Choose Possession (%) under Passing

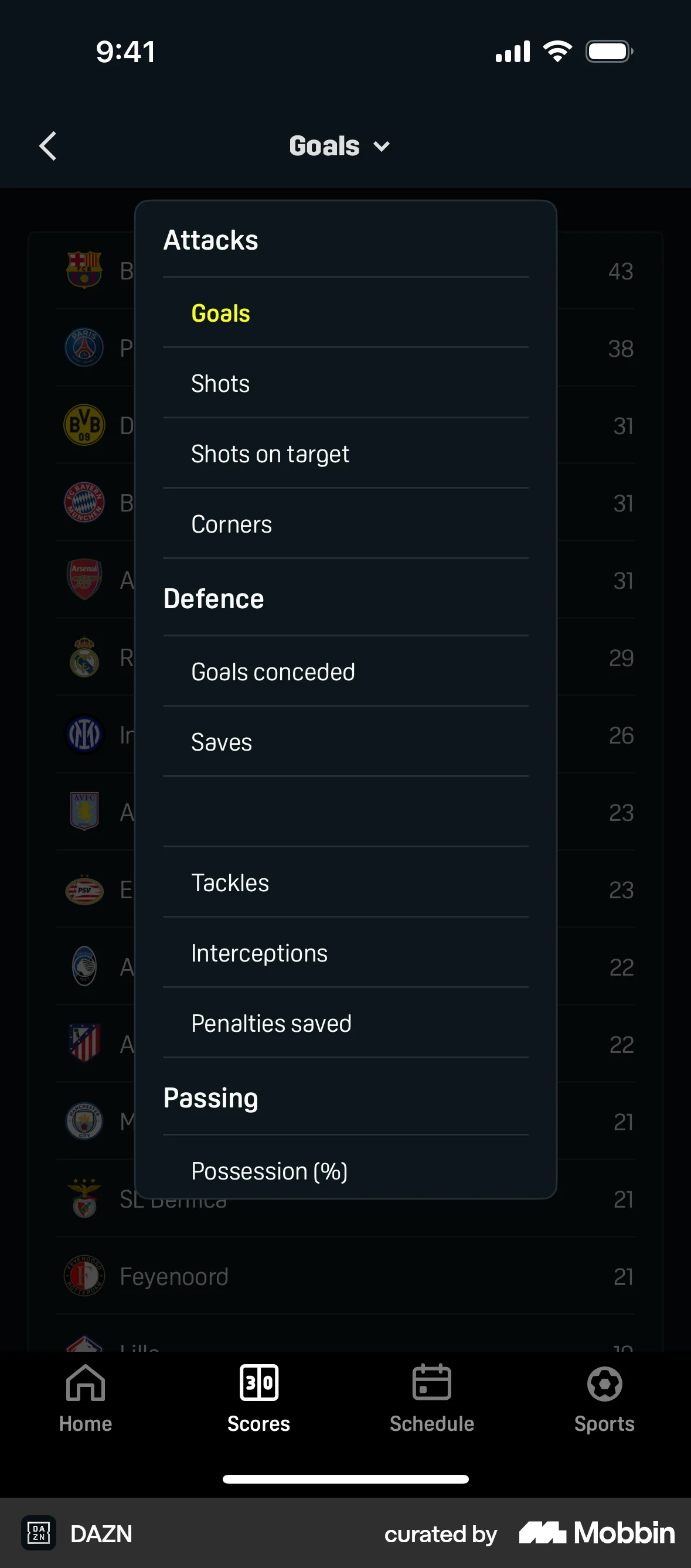(268, 1170)
